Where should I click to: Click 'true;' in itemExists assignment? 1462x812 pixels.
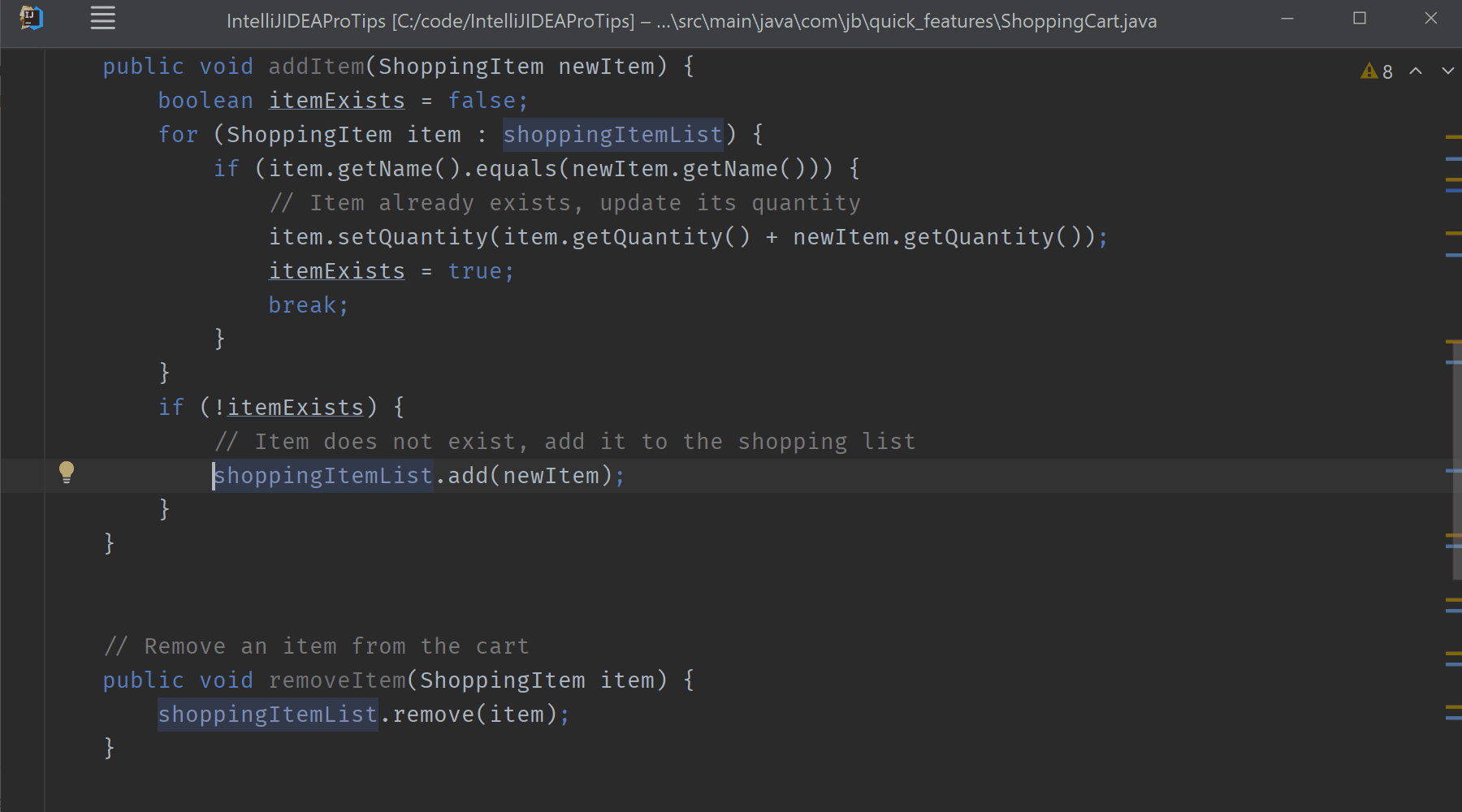(481, 271)
